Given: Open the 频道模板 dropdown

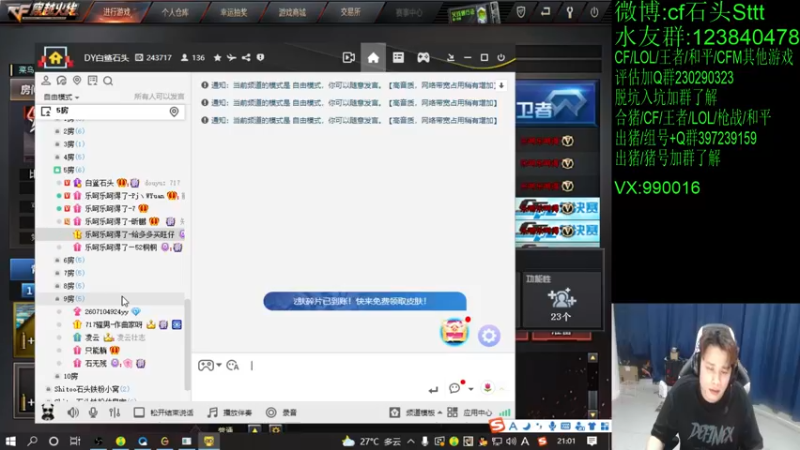Looking at the screenshot, I should tap(416, 412).
